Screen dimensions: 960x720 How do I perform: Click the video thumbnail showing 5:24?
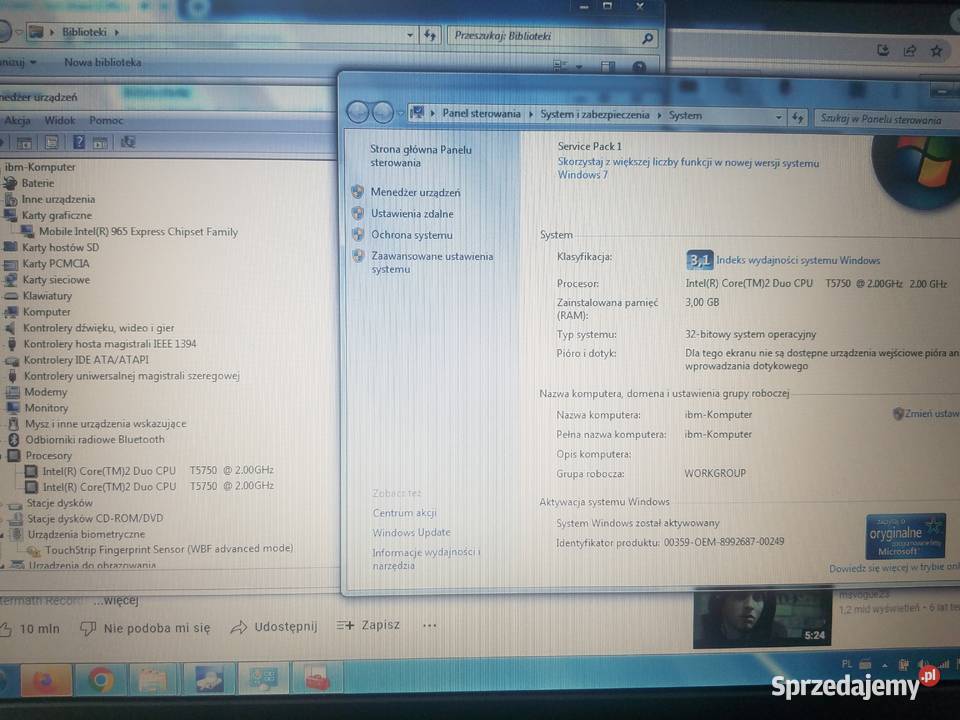(x=762, y=618)
